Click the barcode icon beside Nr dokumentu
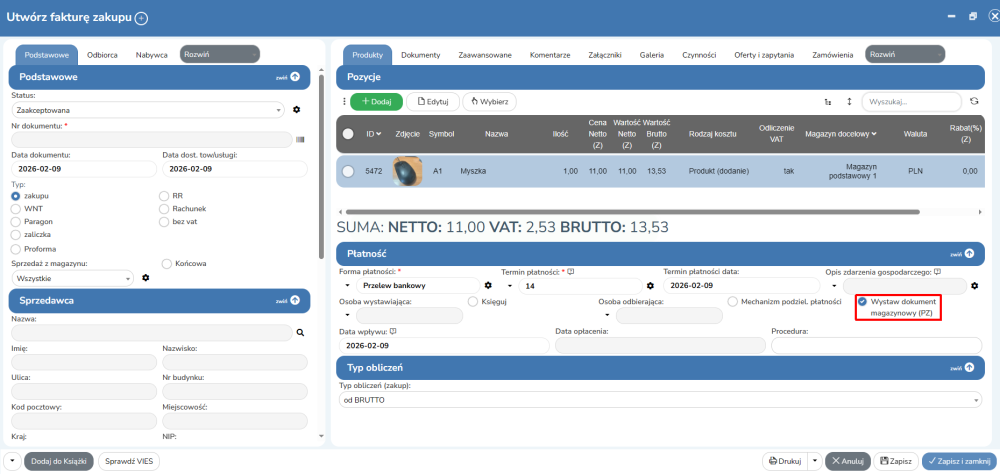Viewport: 1000px width, 474px height. (300, 140)
